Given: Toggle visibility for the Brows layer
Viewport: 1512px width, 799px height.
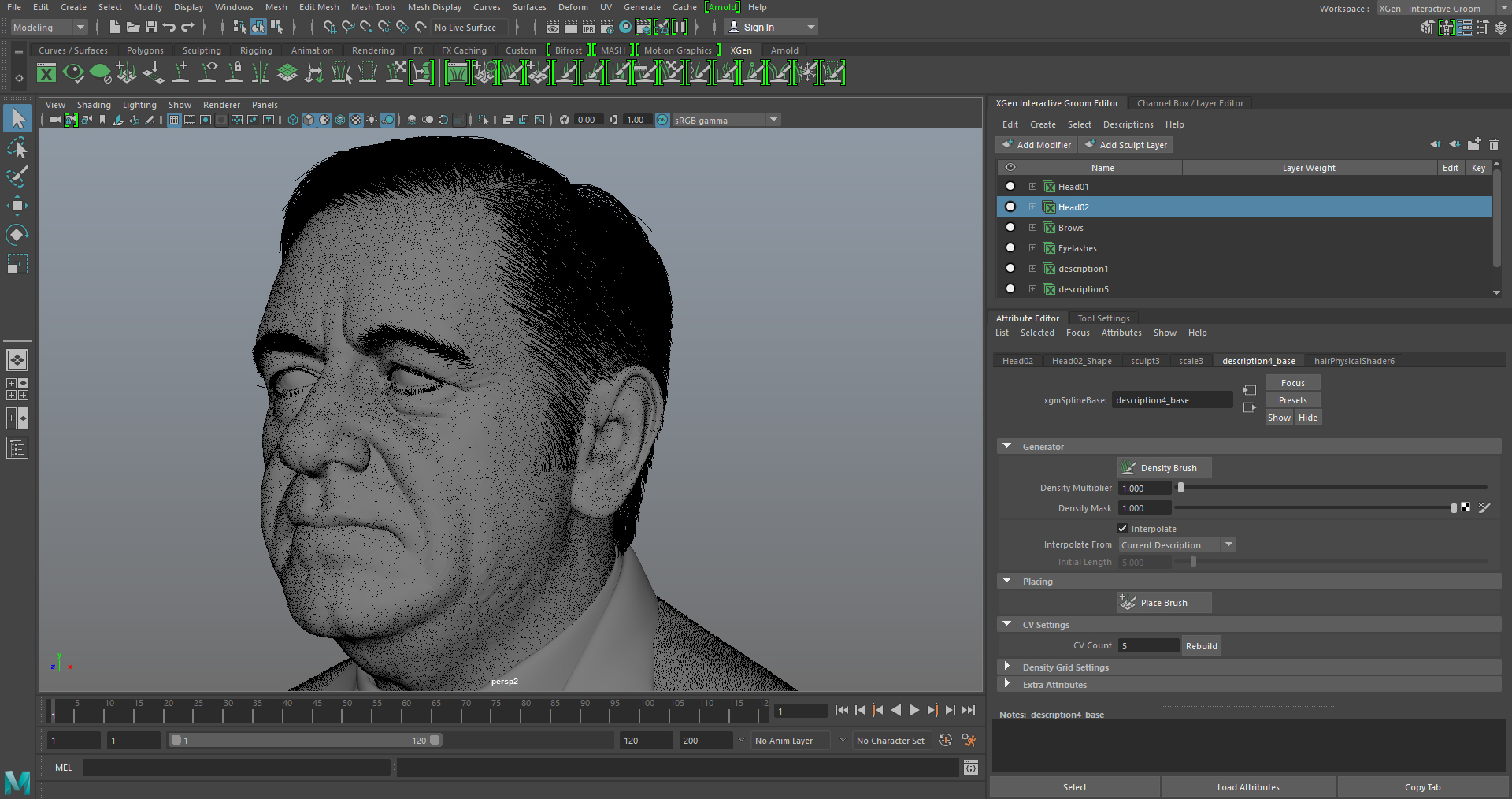Looking at the screenshot, I should [x=1010, y=227].
